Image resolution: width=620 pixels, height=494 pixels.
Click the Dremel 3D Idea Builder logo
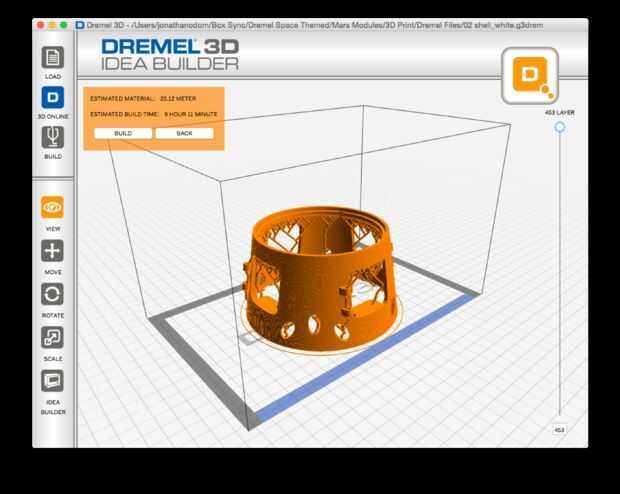pyautogui.click(x=170, y=55)
